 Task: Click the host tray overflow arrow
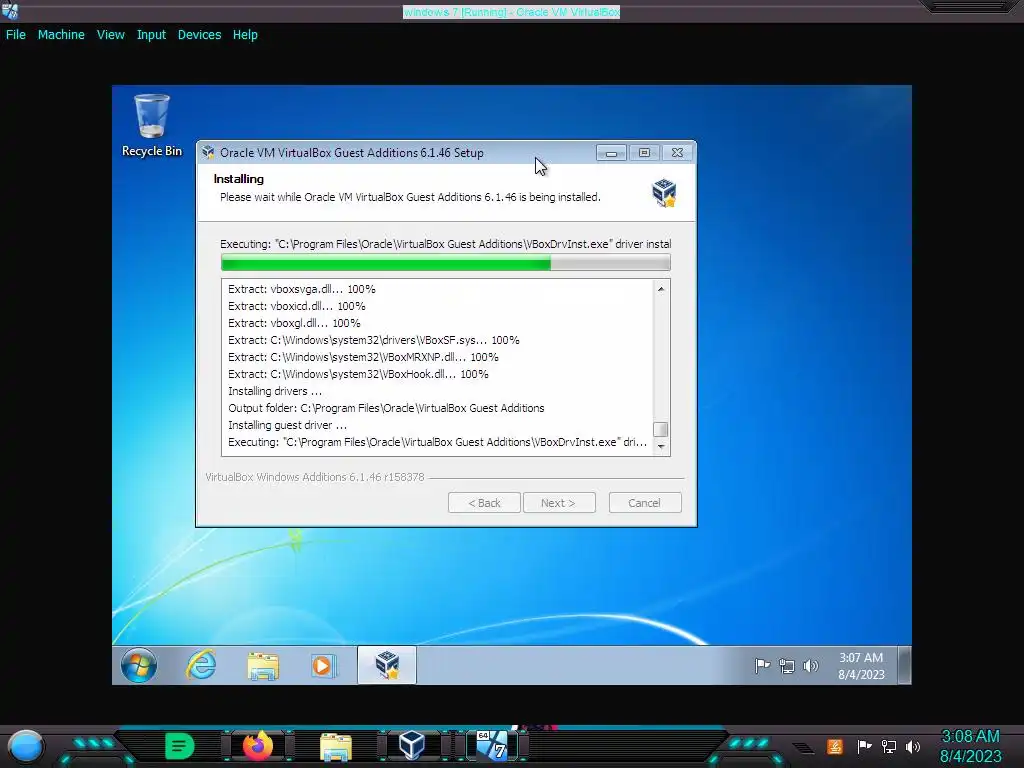(x=804, y=748)
